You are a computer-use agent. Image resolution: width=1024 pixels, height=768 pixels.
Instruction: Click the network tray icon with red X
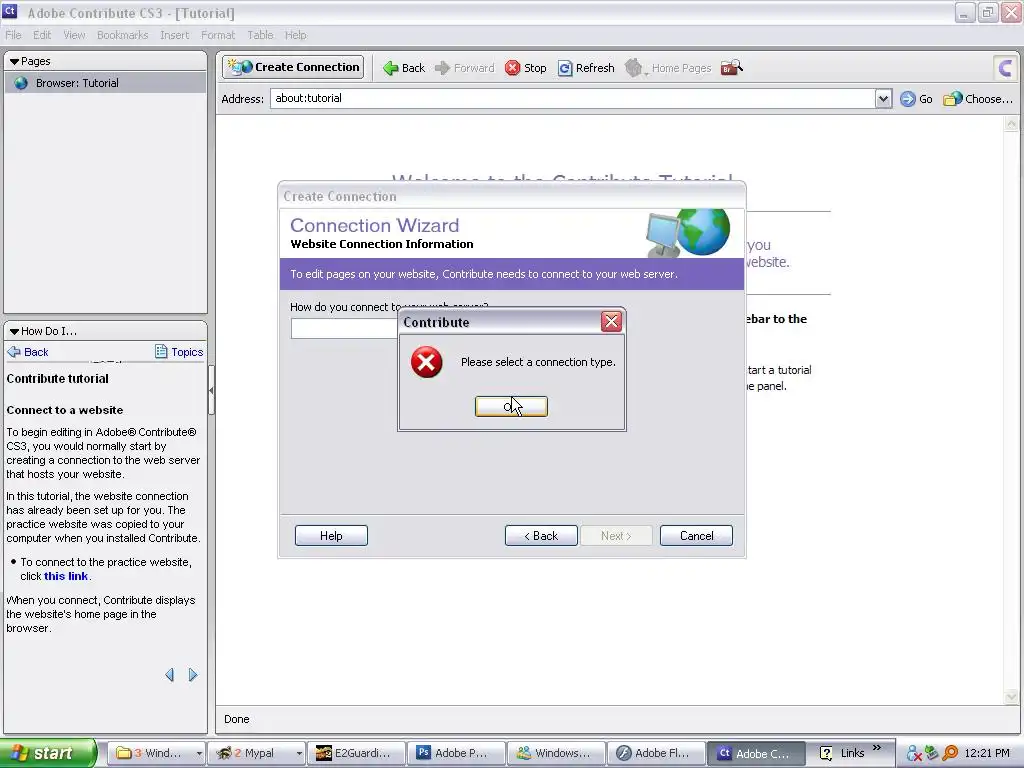914,753
